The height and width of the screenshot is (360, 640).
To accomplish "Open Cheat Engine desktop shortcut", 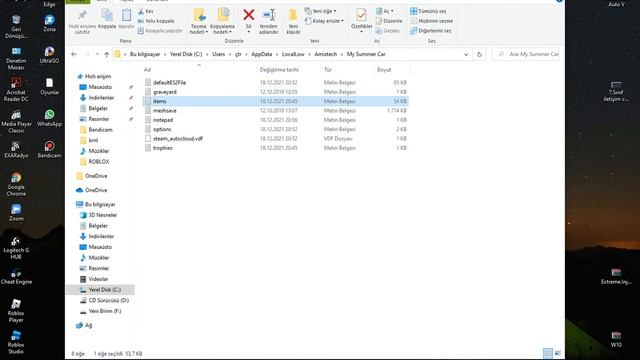I will click(x=16, y=276).
